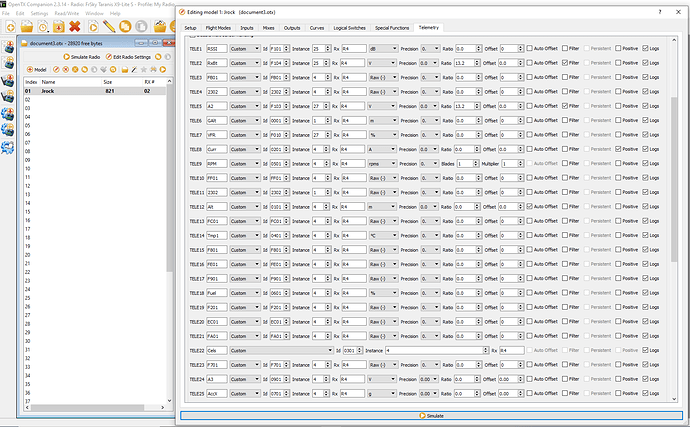Screen dimensions: 690x427
Task: Open TELE12 Alt Precision dropdown
Action: (428, 206)
